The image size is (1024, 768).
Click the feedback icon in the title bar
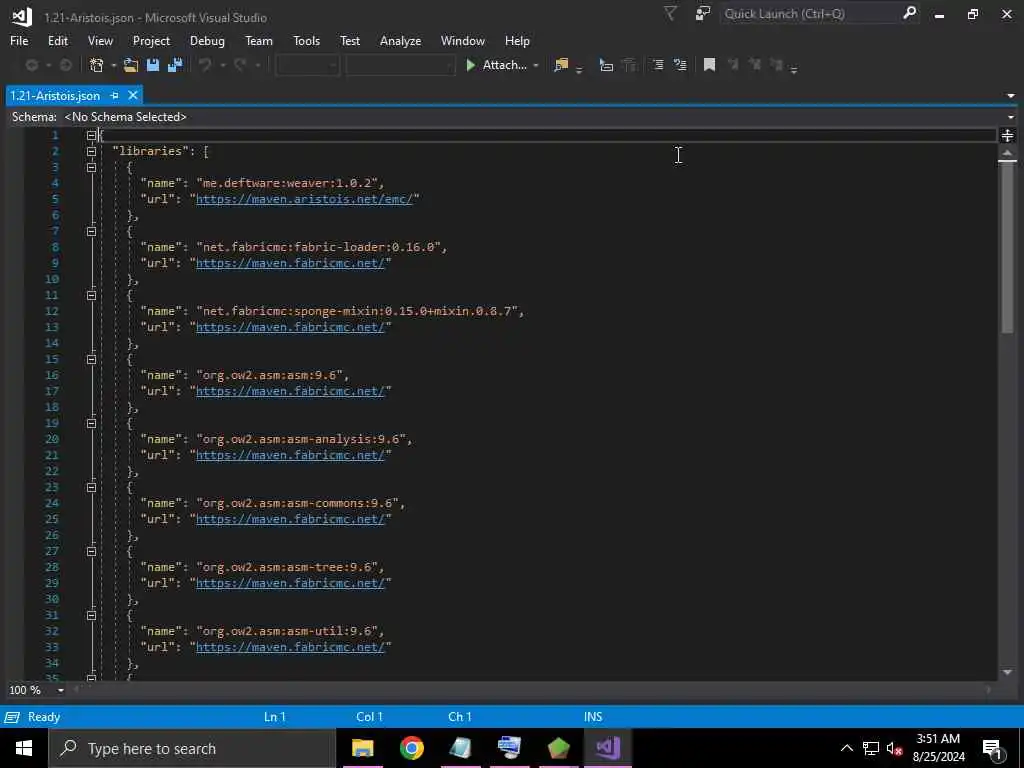tap(703, 13)
